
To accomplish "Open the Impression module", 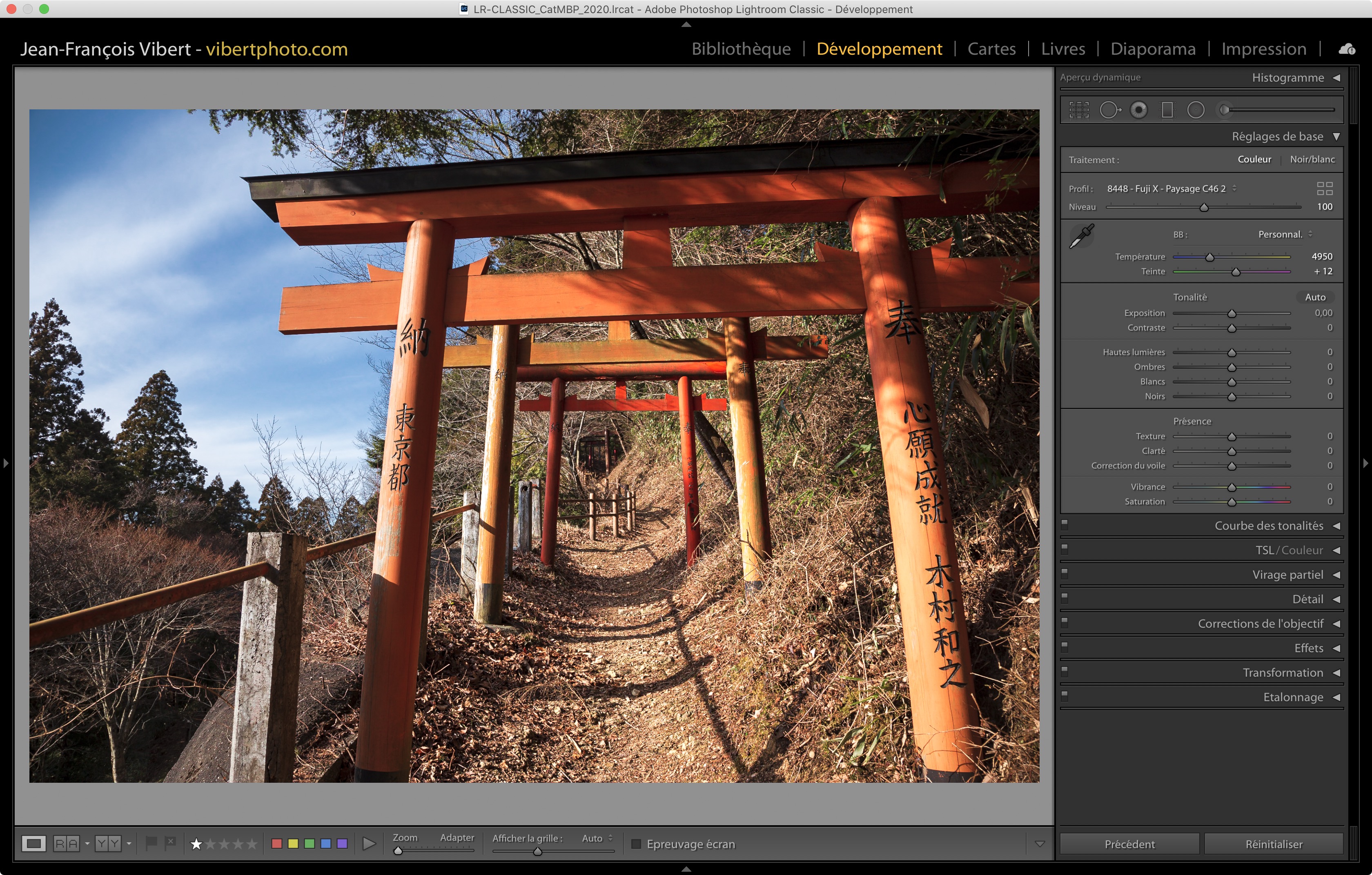I will (x=1263, y=49).
